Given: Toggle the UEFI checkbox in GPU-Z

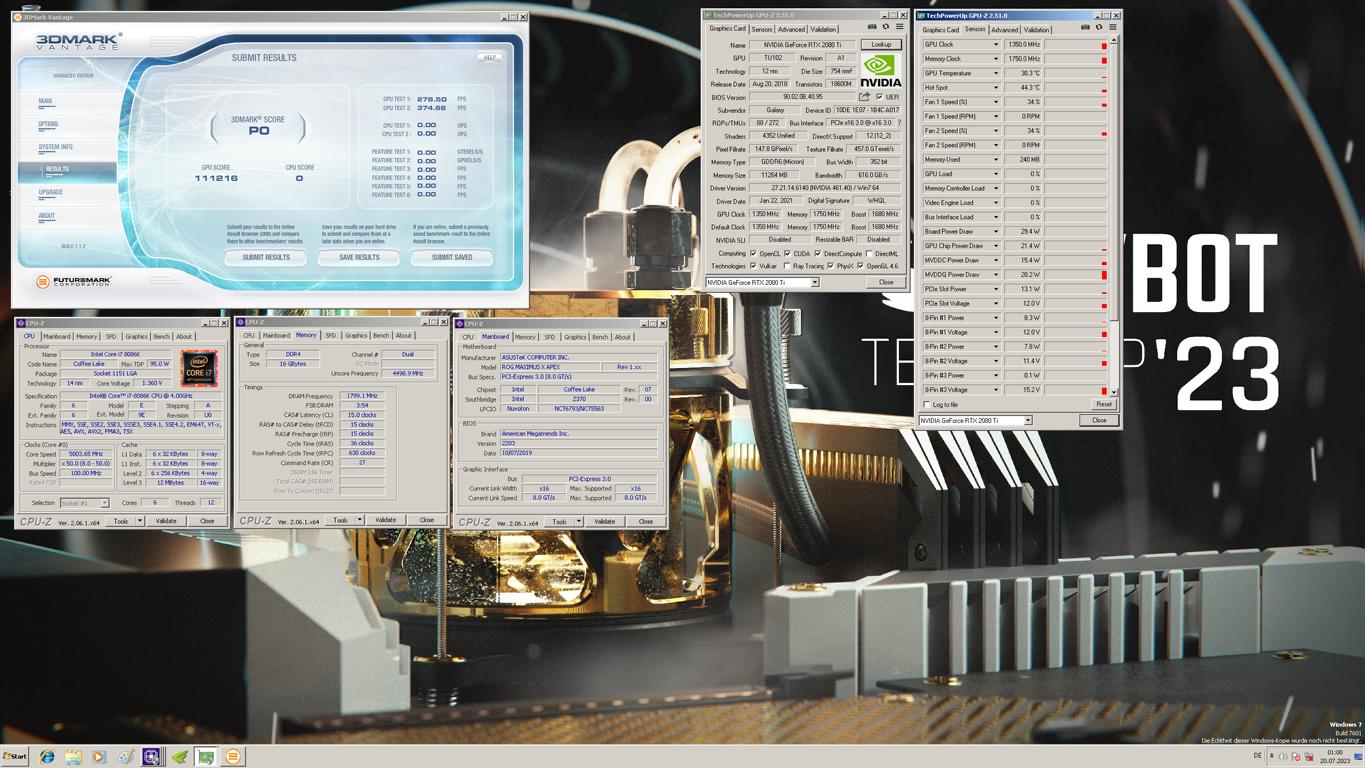Looking at the screenshot, I should pos(879,97).
